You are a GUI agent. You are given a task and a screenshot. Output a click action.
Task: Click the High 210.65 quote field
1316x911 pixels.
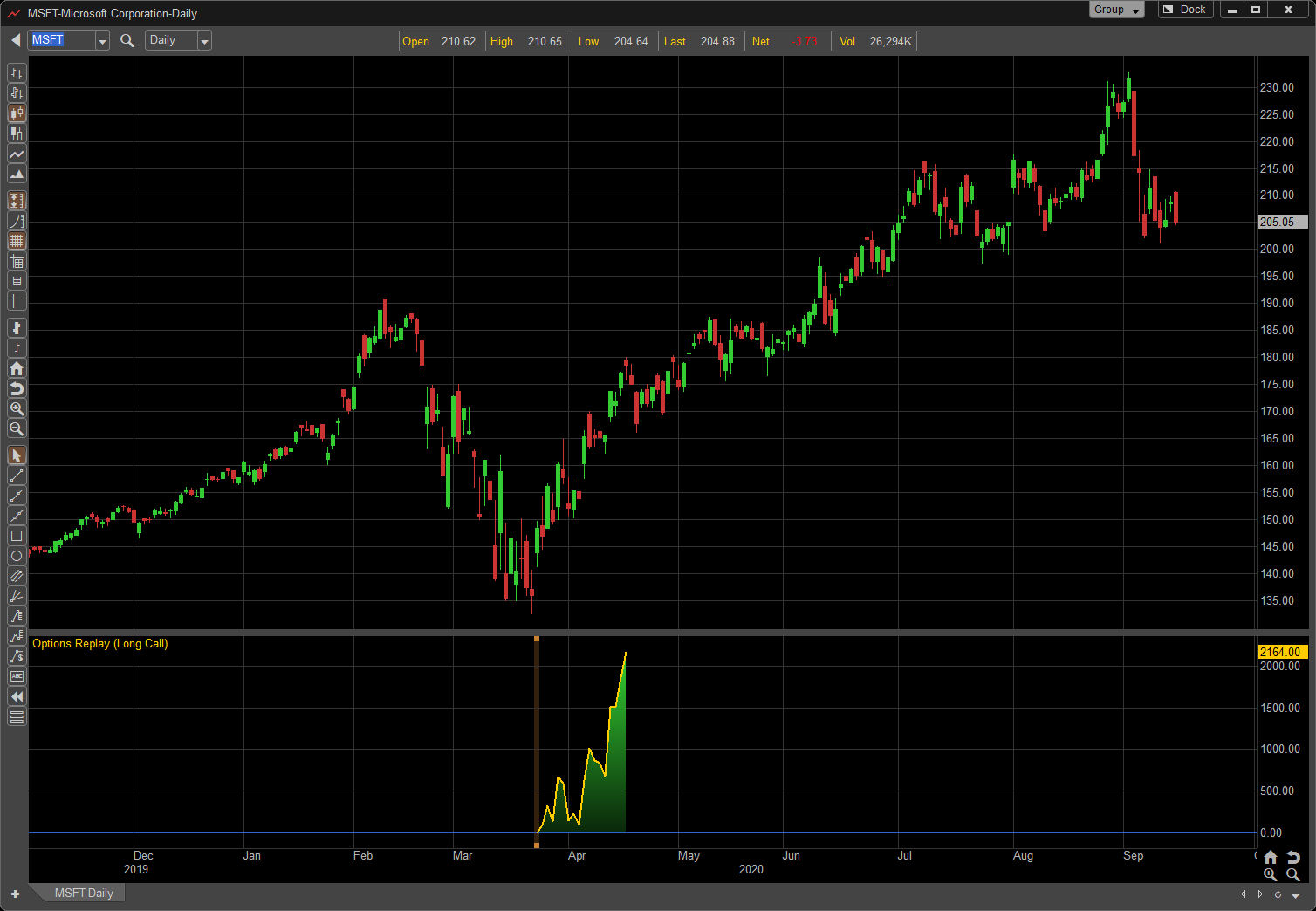[x=529, y=41]
